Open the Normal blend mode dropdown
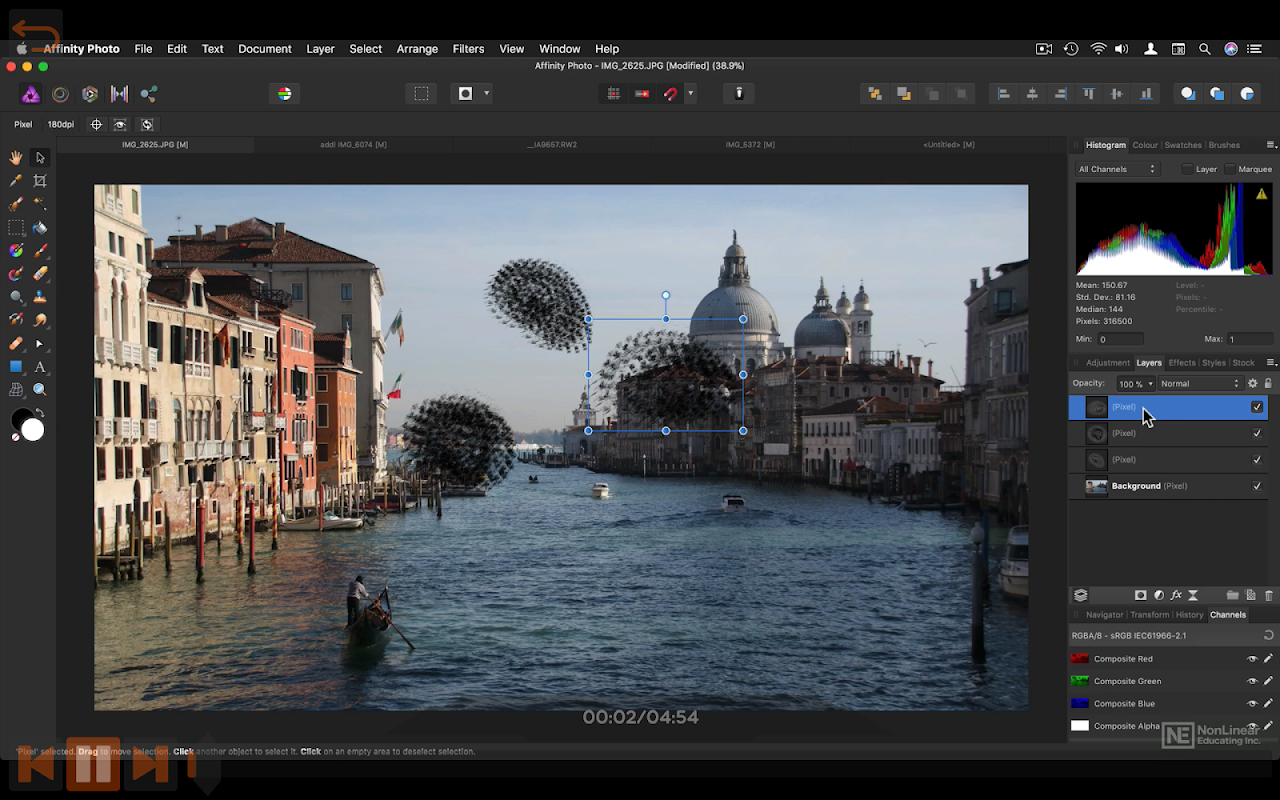This screenshot has height=800, width=1280. pos(1199,384)
